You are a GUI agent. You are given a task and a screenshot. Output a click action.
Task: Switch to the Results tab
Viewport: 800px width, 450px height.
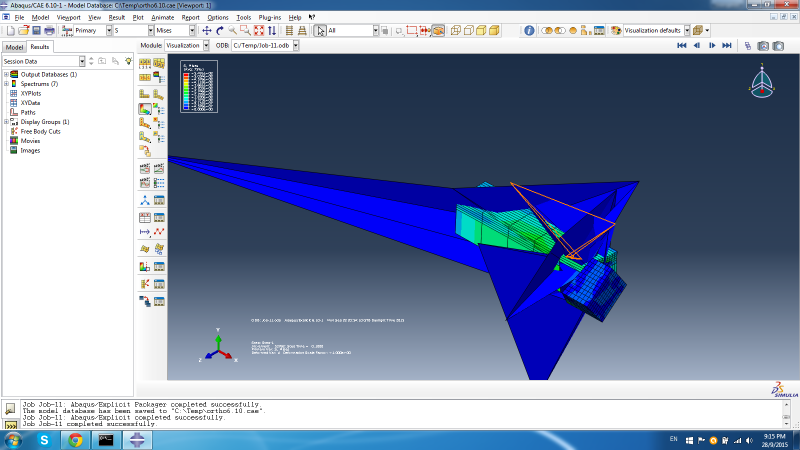[x=39, y=46]
